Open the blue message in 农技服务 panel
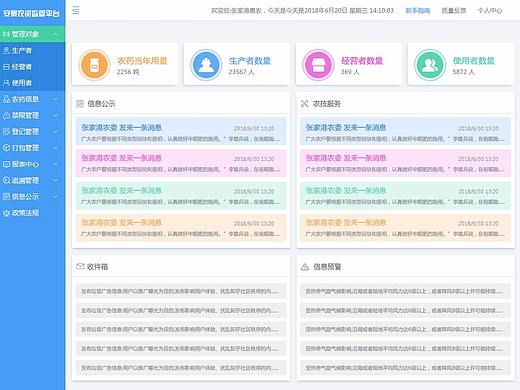The width and height of the screenshot is (520, 390). 405,131
